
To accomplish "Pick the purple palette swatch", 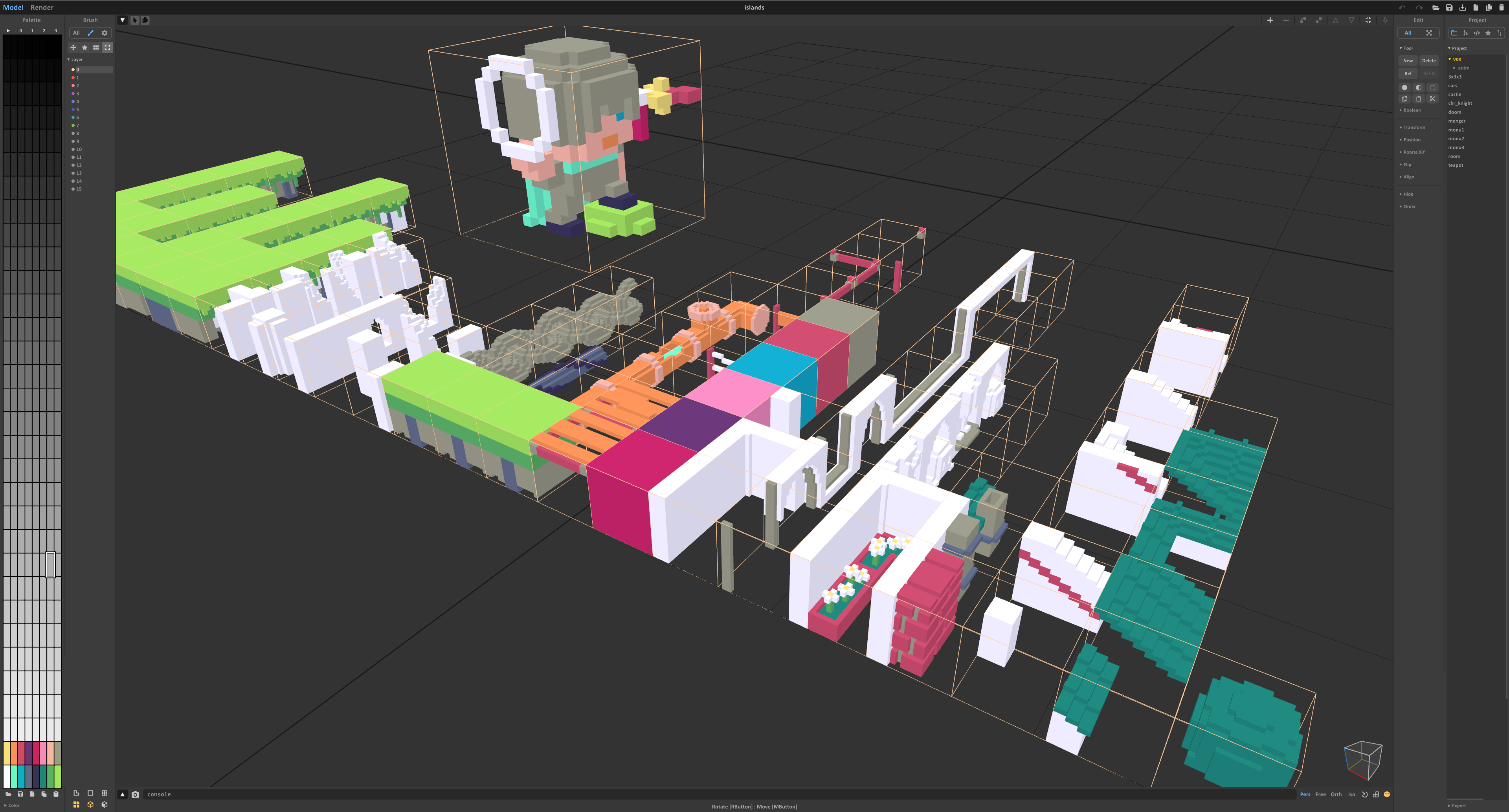I will 28,753.
